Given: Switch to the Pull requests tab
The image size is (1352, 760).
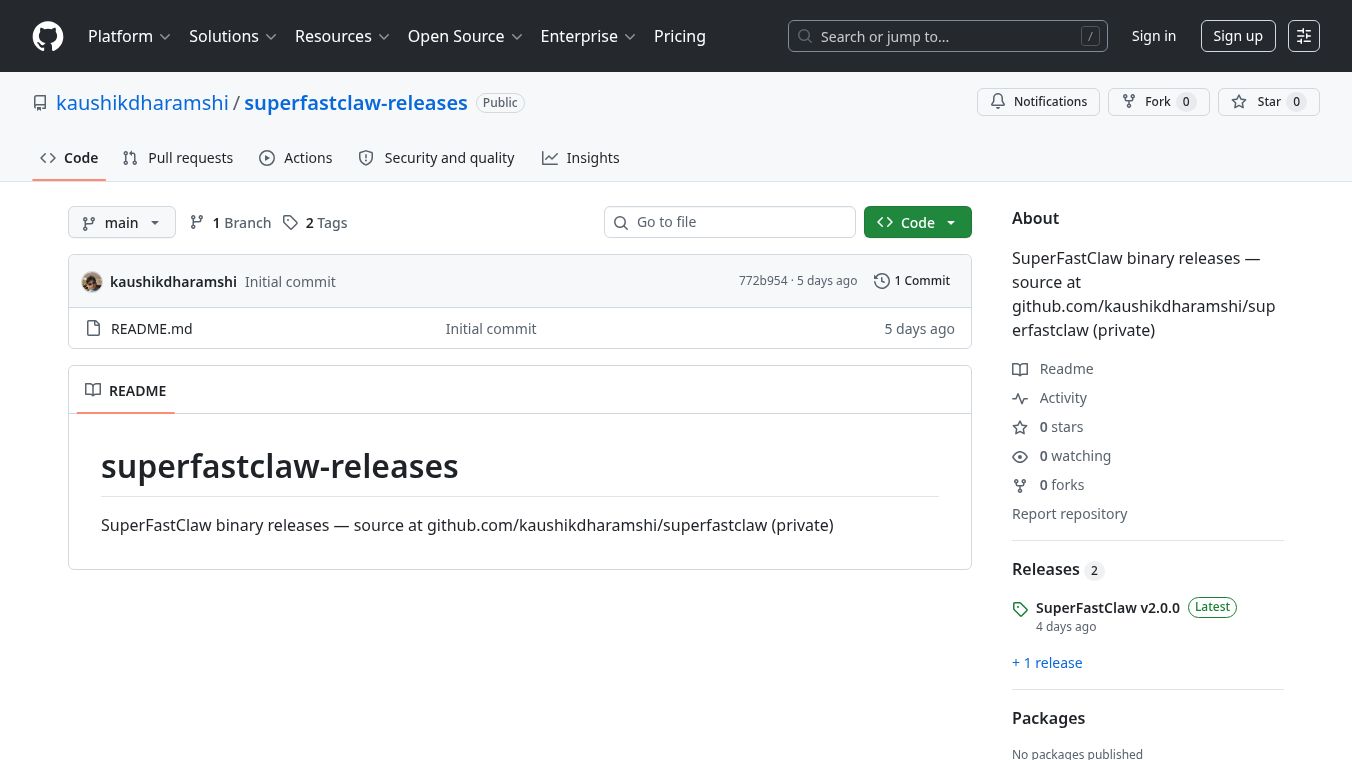Looking at the screenshot, I should pyautogui.click(x=178, y=158).
